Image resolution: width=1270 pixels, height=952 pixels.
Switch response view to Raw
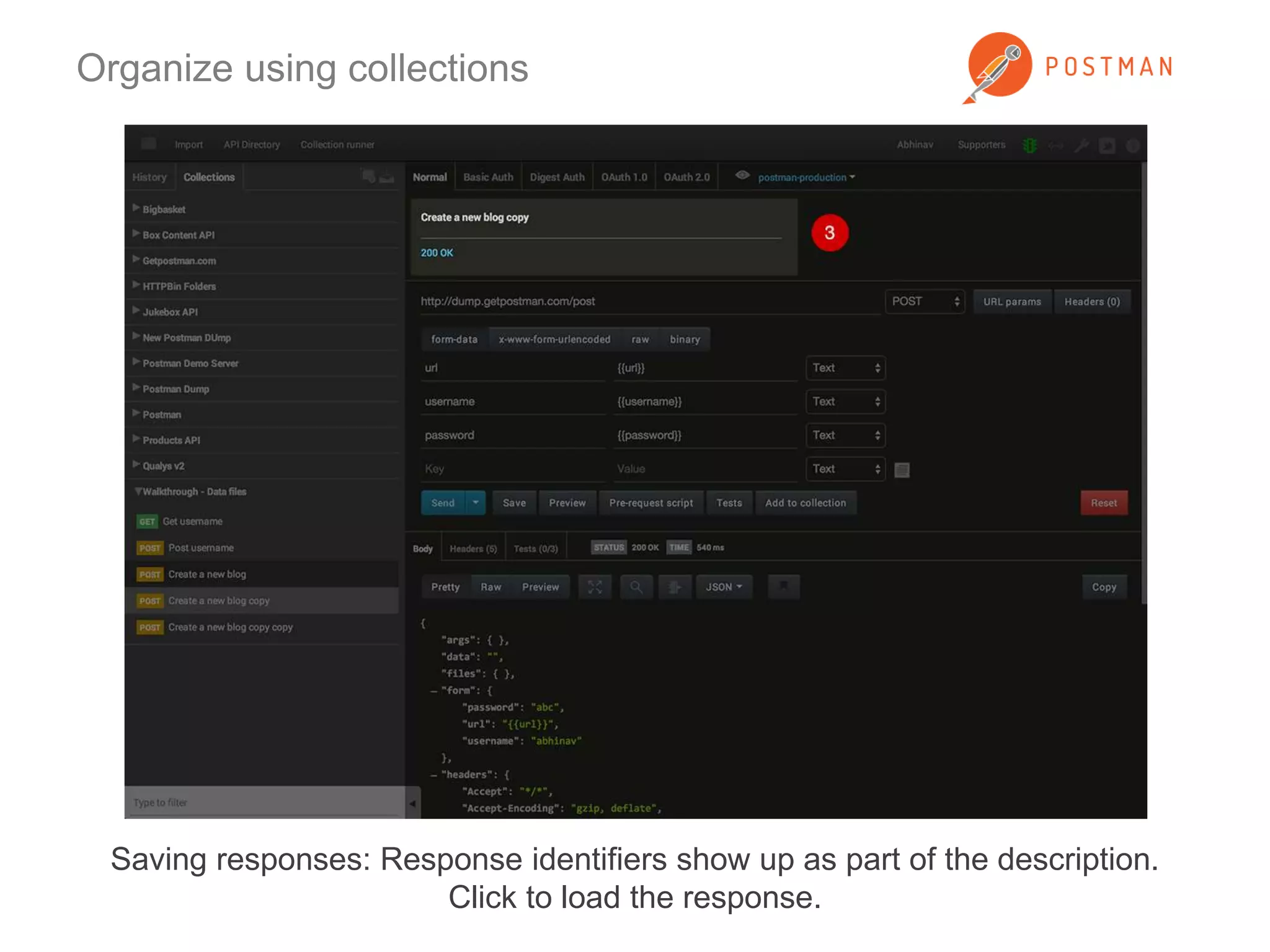click(x=491, y=587)
